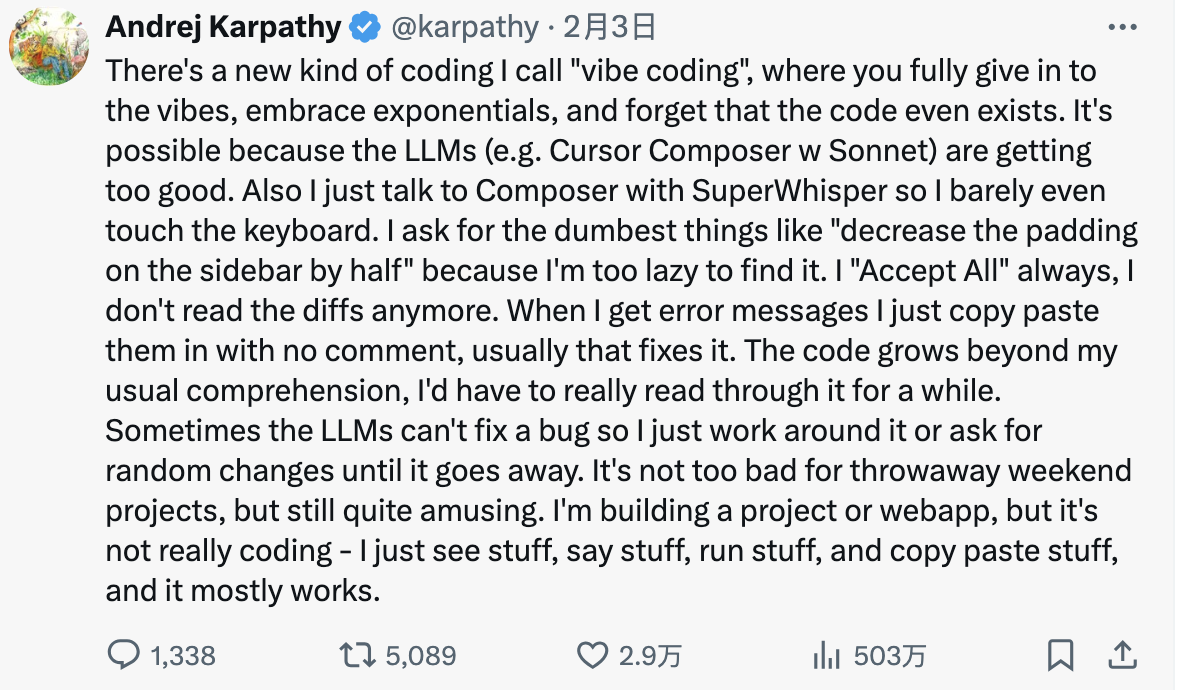Click the retweet arrows icon

tap(358, 655)
